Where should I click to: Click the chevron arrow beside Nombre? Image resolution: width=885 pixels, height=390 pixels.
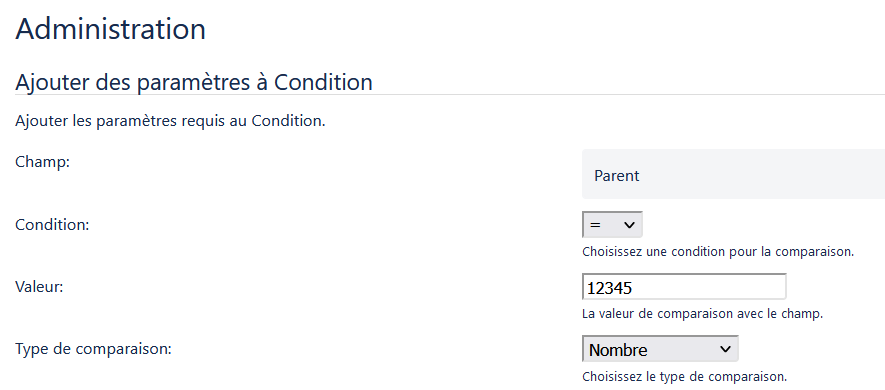click(725, 349)
